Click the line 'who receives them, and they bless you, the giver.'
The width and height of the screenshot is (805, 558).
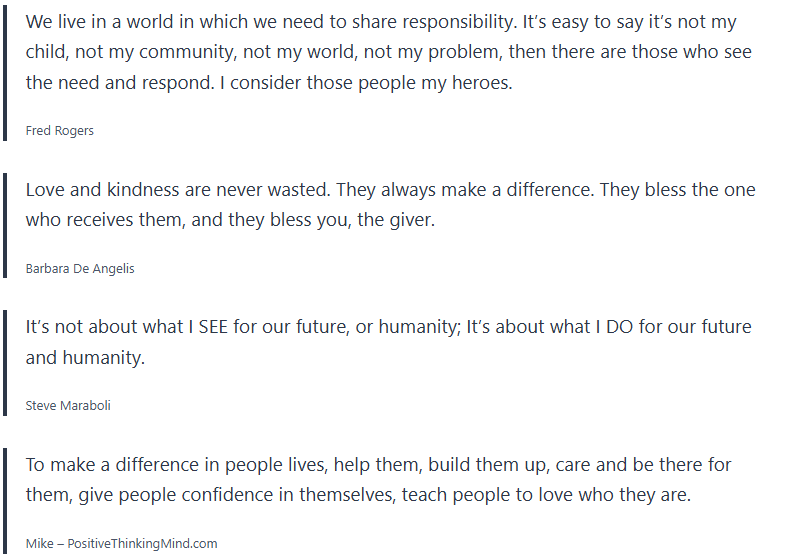point(230,220)
